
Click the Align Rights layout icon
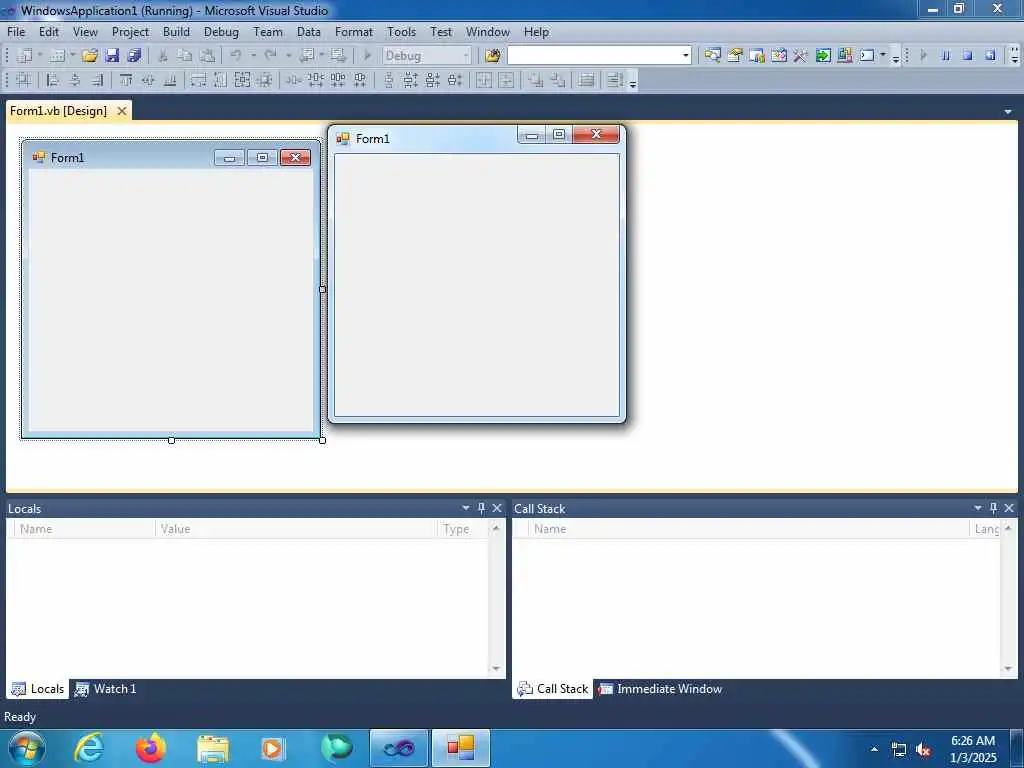97,80
